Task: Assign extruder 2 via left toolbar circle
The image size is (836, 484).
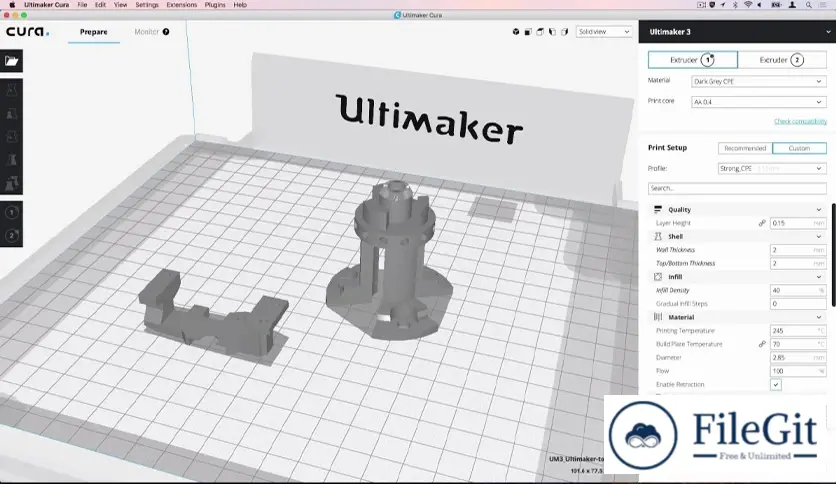Action: pyautogui.click(x=12, y=235)
